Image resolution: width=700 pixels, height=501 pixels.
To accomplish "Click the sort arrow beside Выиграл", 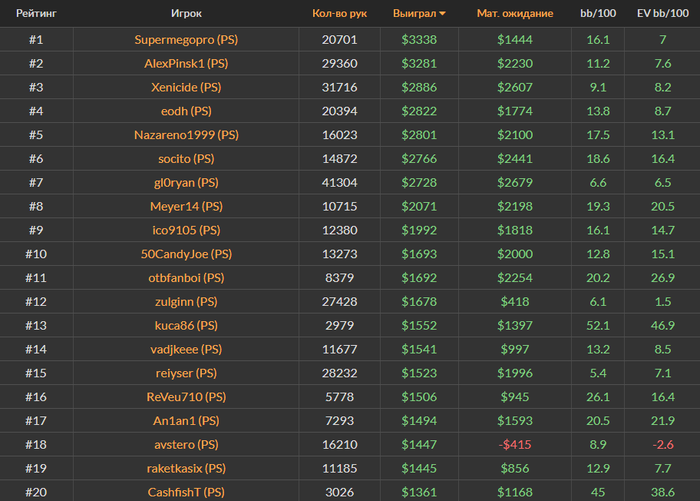I will (443, 14).
